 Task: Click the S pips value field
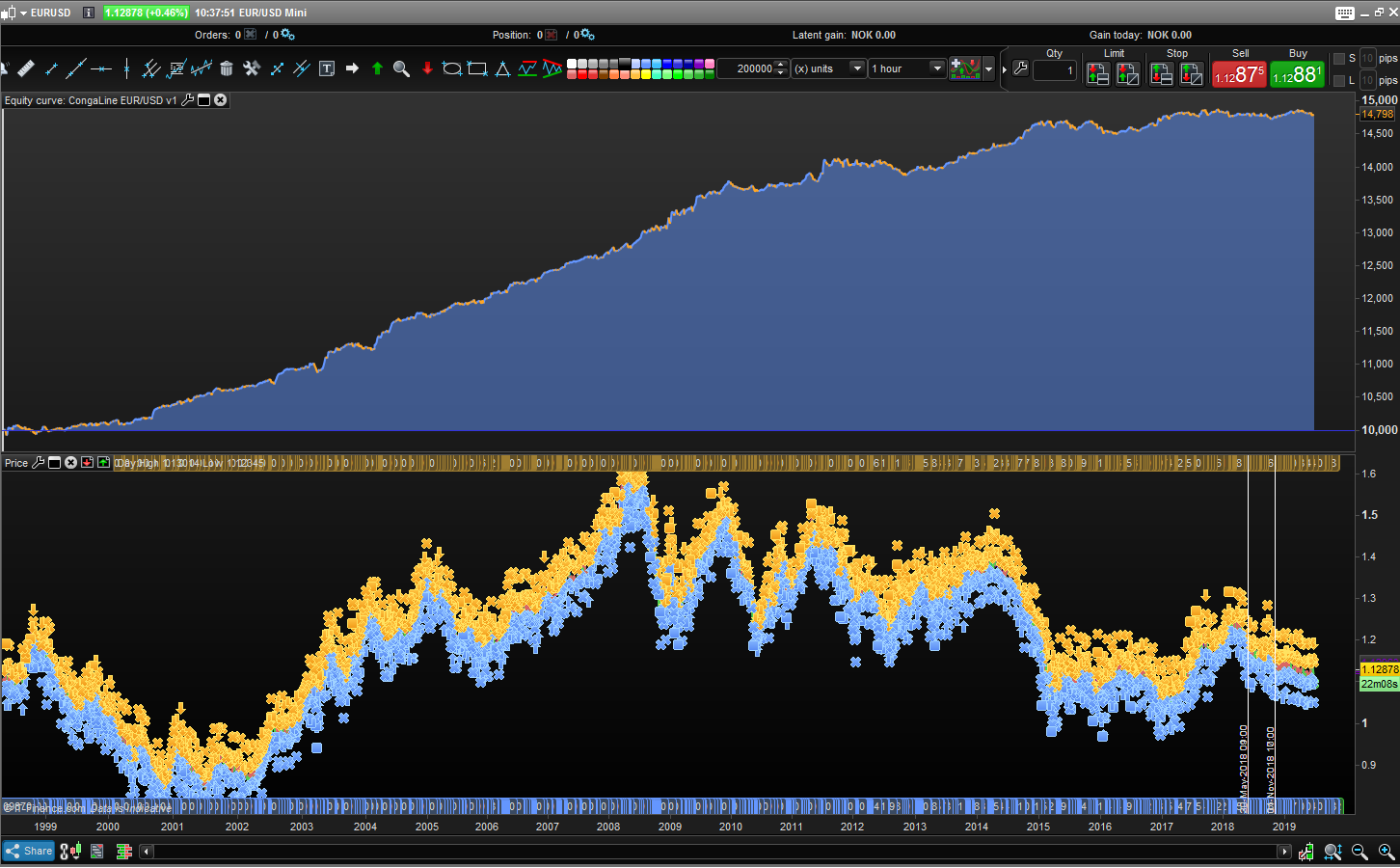pyautogui.click(x=1367, y=59)
